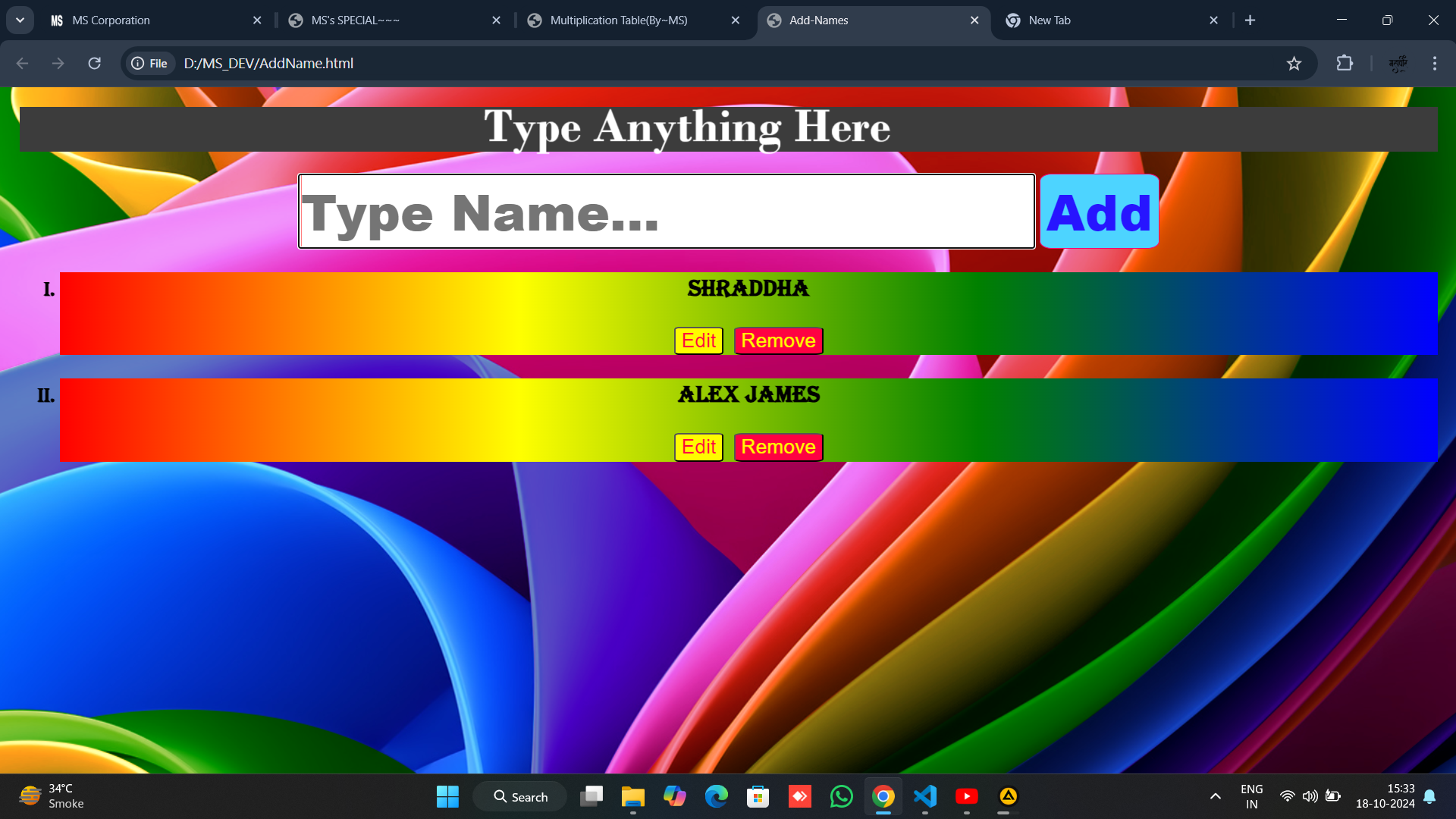Close the Multiplication Table tab

coord(735,20)
